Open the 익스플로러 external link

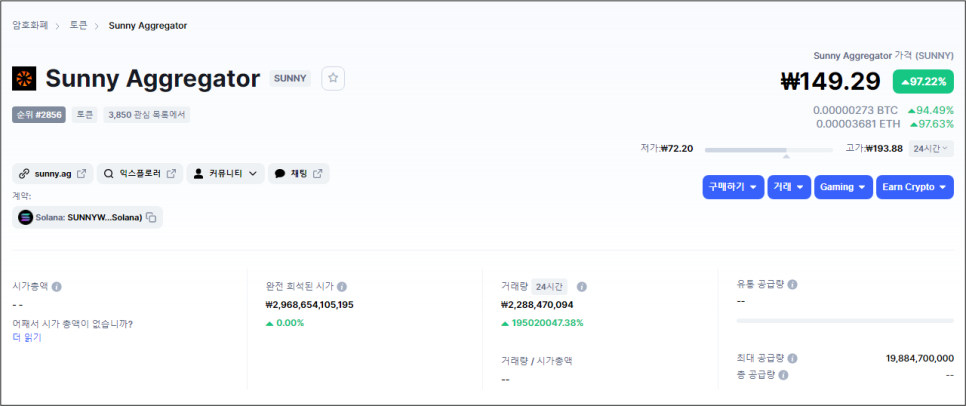point(140,174)
